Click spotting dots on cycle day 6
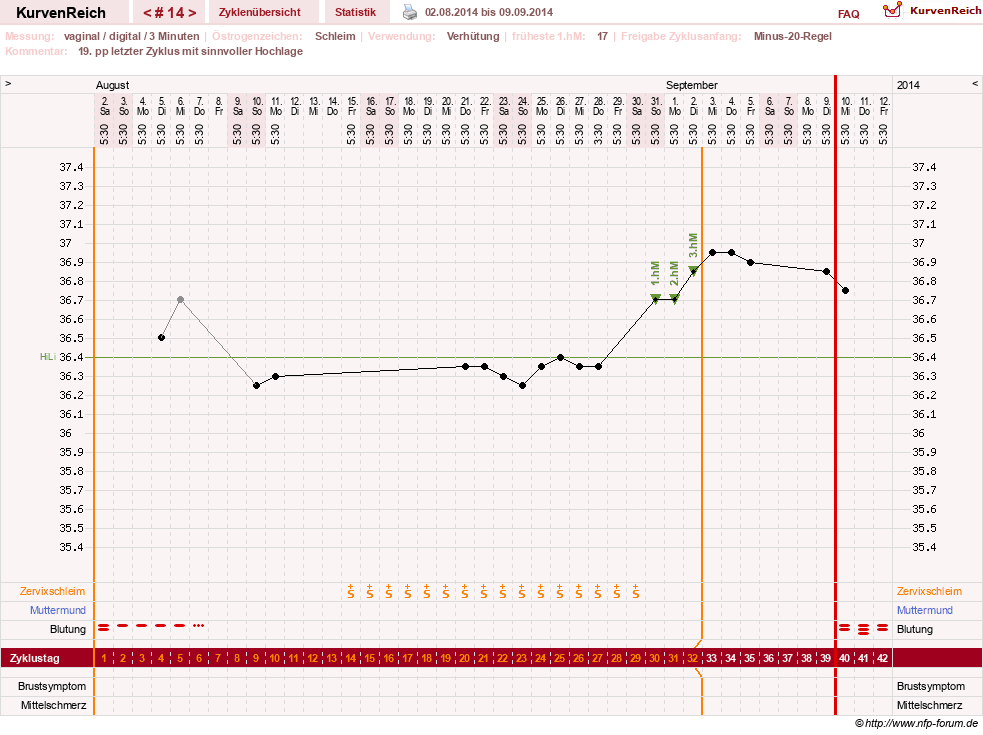 coord(199,625)
